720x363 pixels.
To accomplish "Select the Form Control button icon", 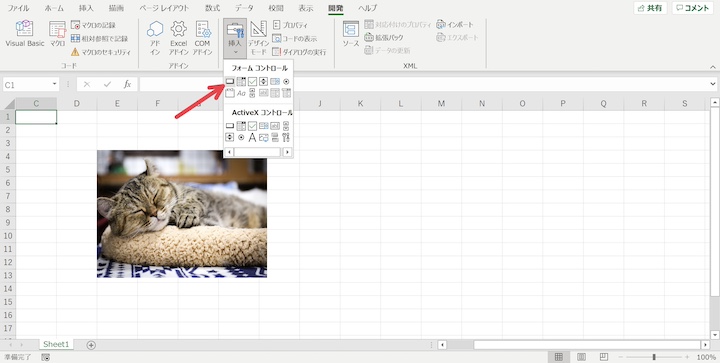I will (x=230, y=82).
